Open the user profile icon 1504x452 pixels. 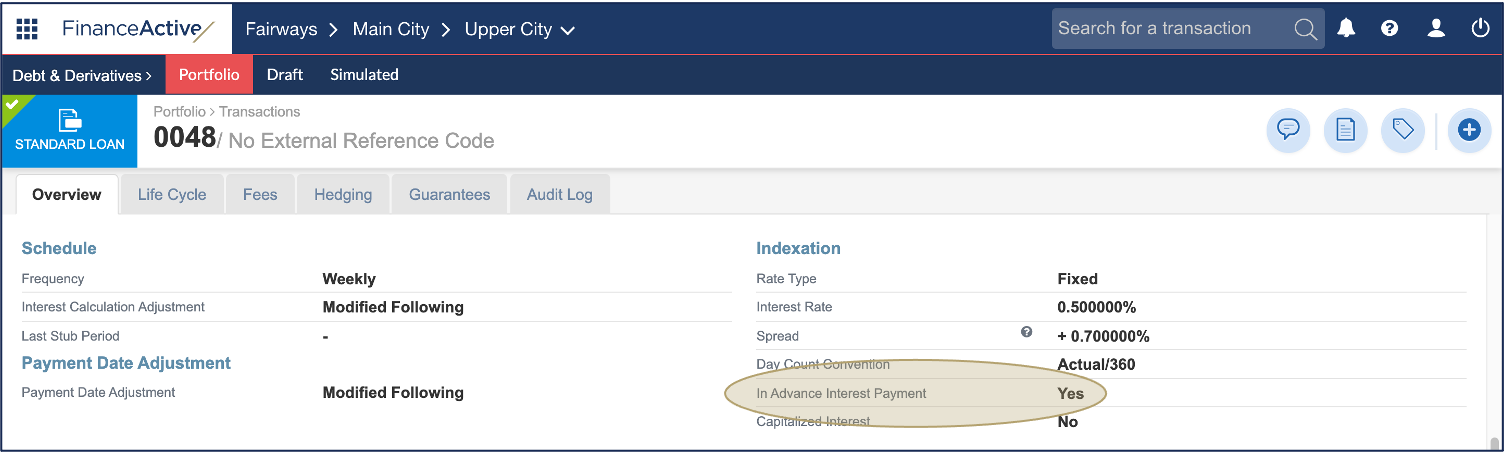click(x=1436, y=29)
